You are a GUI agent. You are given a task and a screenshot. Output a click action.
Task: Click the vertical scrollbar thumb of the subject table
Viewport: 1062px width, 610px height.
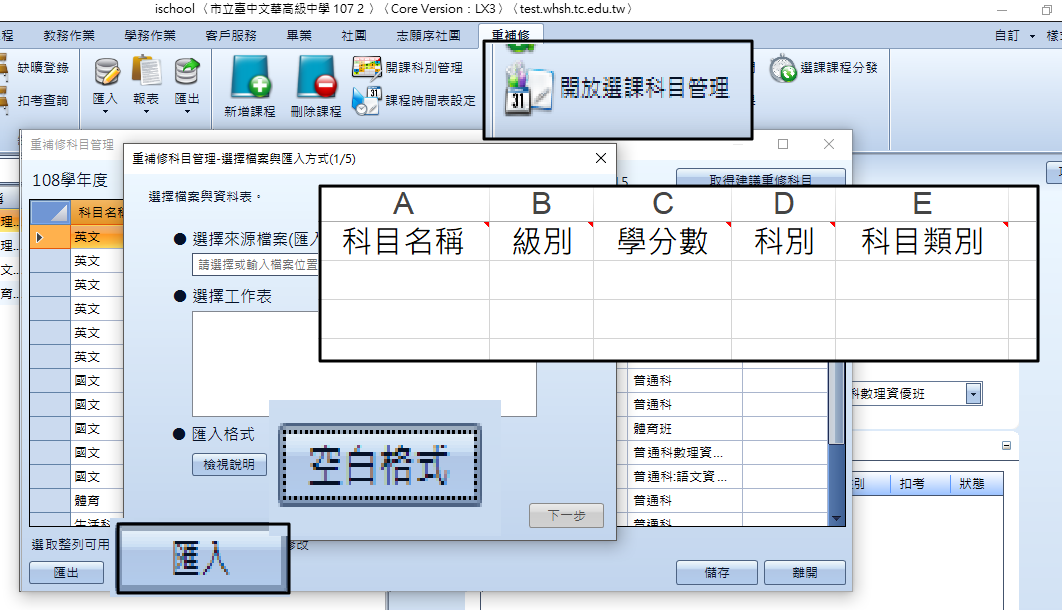(836, 404)
